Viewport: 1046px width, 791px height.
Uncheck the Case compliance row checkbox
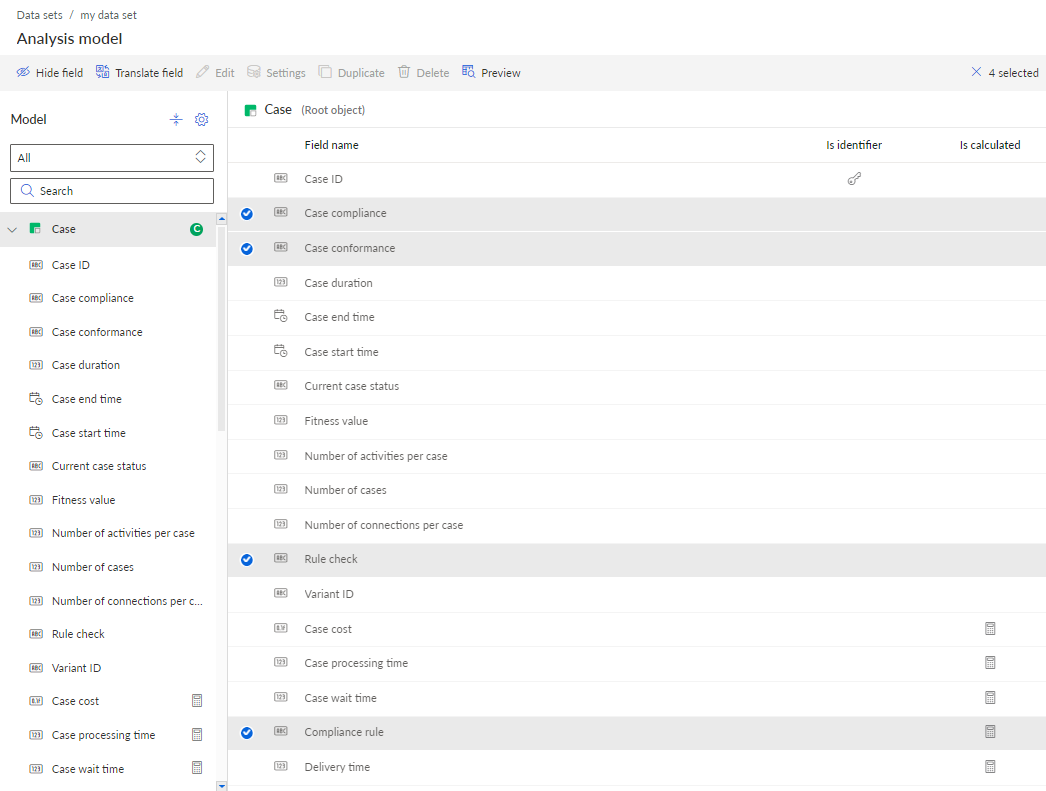247,214
